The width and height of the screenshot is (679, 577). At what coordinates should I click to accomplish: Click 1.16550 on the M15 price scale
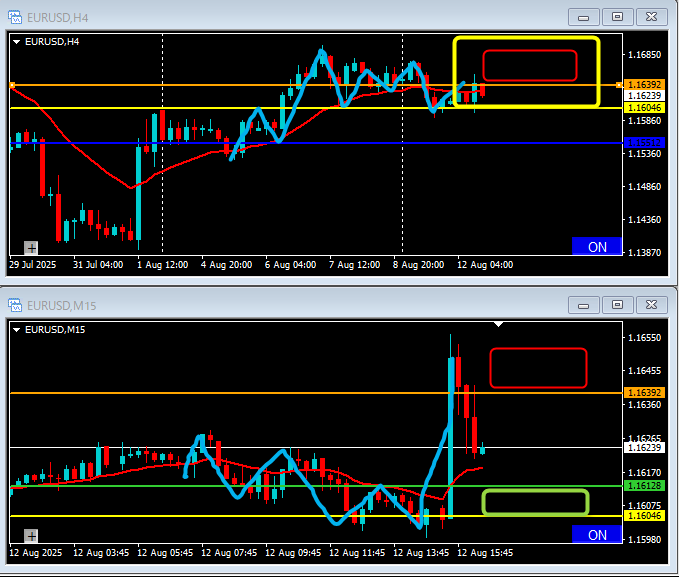[644, 337]
